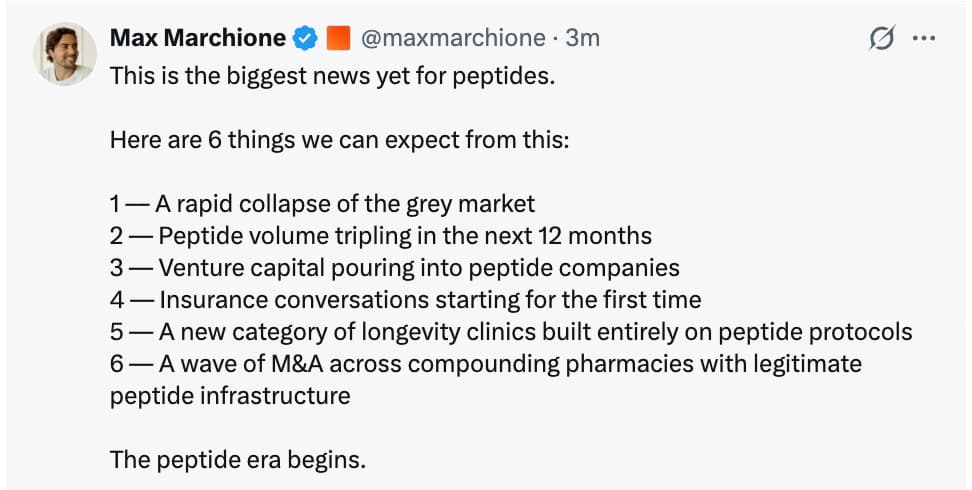Click the line "Here are 6 things we can expect"
Image resolution: width=972 pixels, height=490 pixels.
click(x=339, y=140)
